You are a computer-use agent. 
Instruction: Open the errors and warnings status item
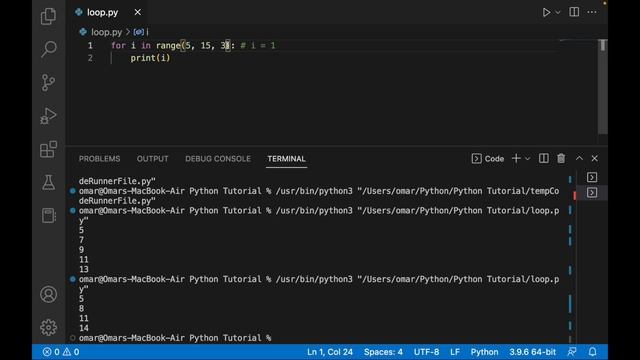coord(61,352)
